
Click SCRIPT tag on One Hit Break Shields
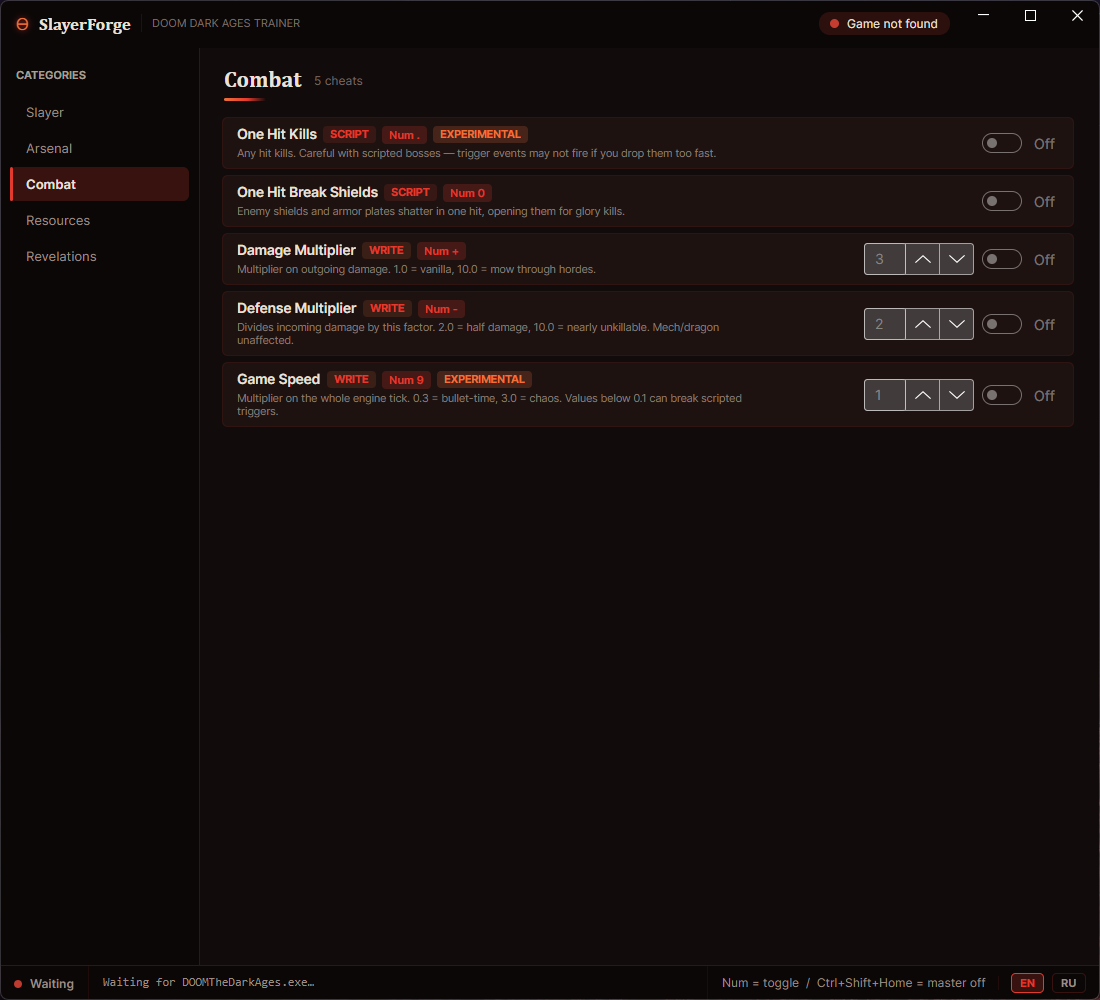[x=410, y=192]
